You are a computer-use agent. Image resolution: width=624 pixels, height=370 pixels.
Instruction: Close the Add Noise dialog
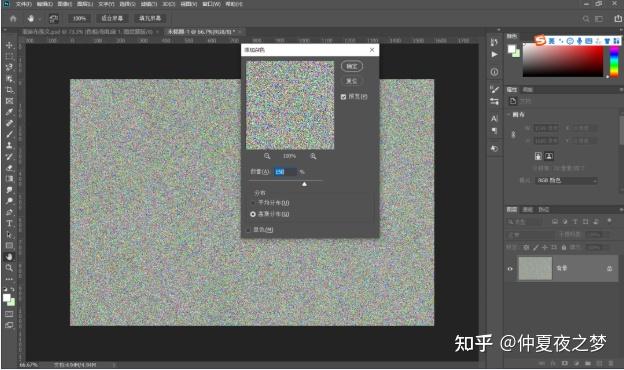pyautogui.click(x=372, y=50)
